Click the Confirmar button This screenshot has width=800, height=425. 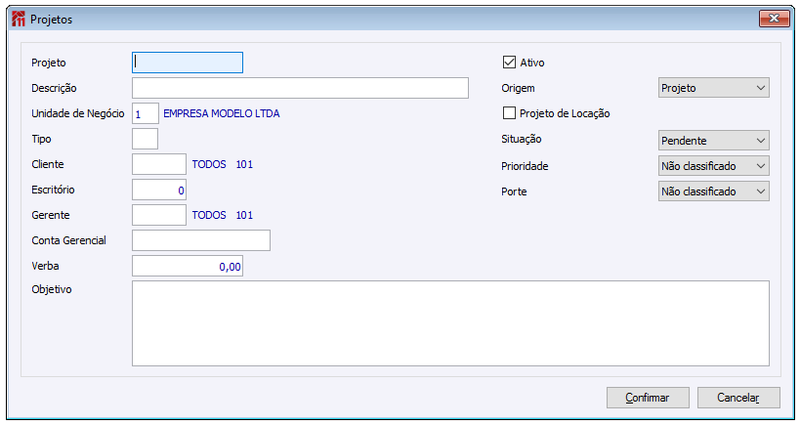coord(648,397)
